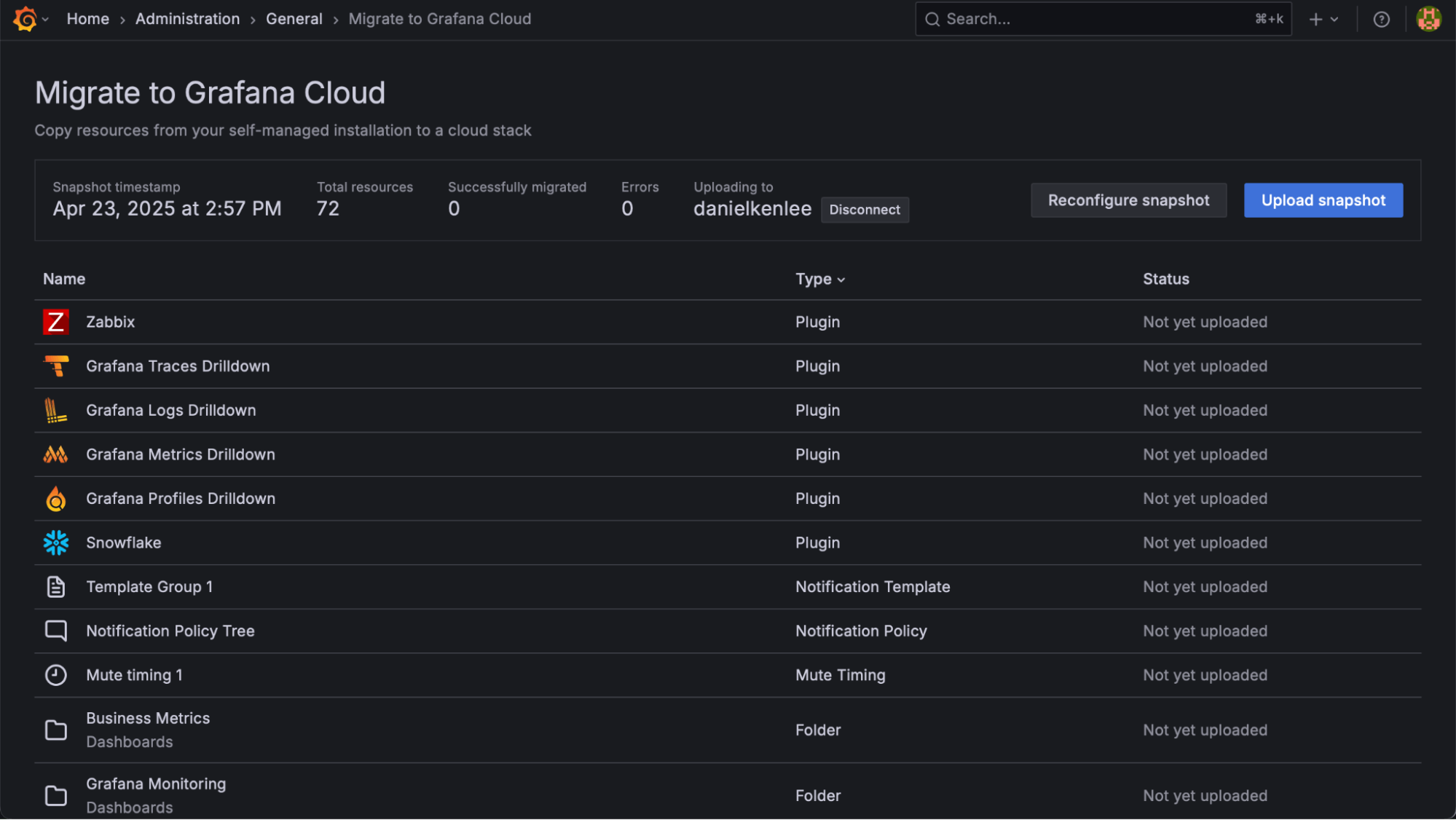Viewport: 1456px width, 820px height.
Task: Click the Grafana Metrics Drilldown icon
Action: coord(56,454)
